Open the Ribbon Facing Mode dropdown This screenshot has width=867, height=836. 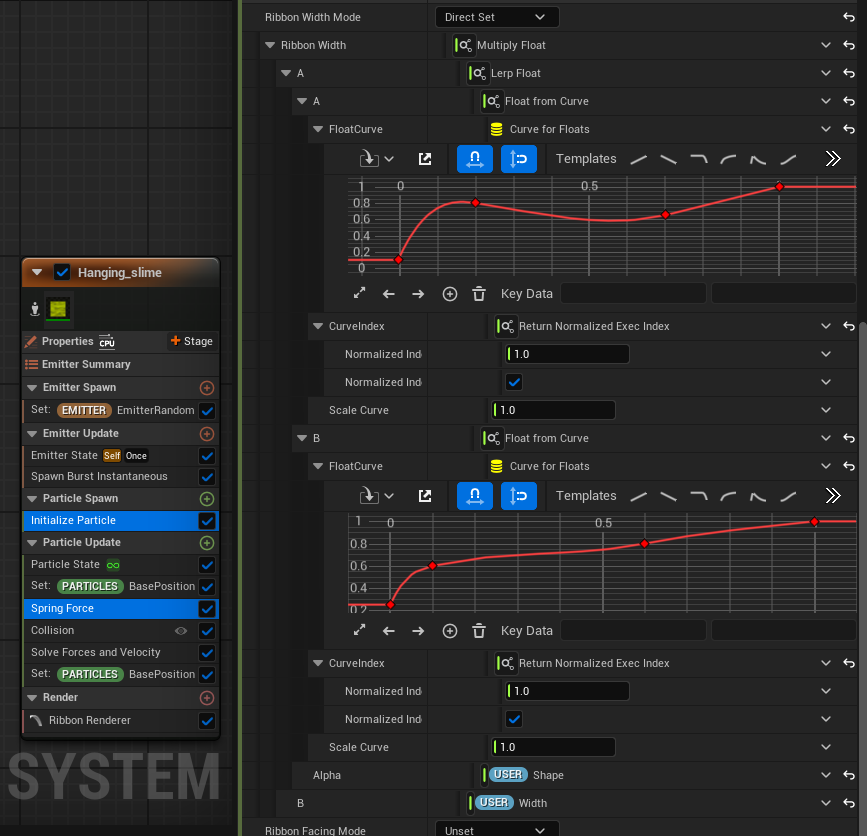click(497, 830)
